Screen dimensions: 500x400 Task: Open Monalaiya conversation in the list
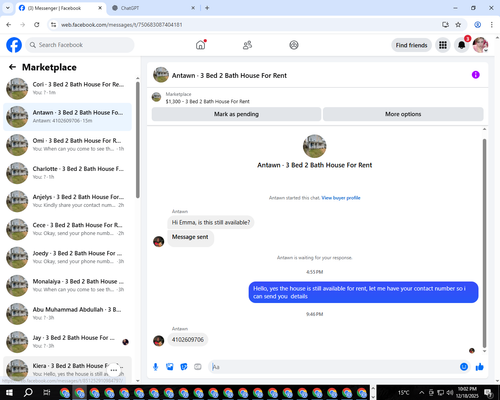coord(67,286)
